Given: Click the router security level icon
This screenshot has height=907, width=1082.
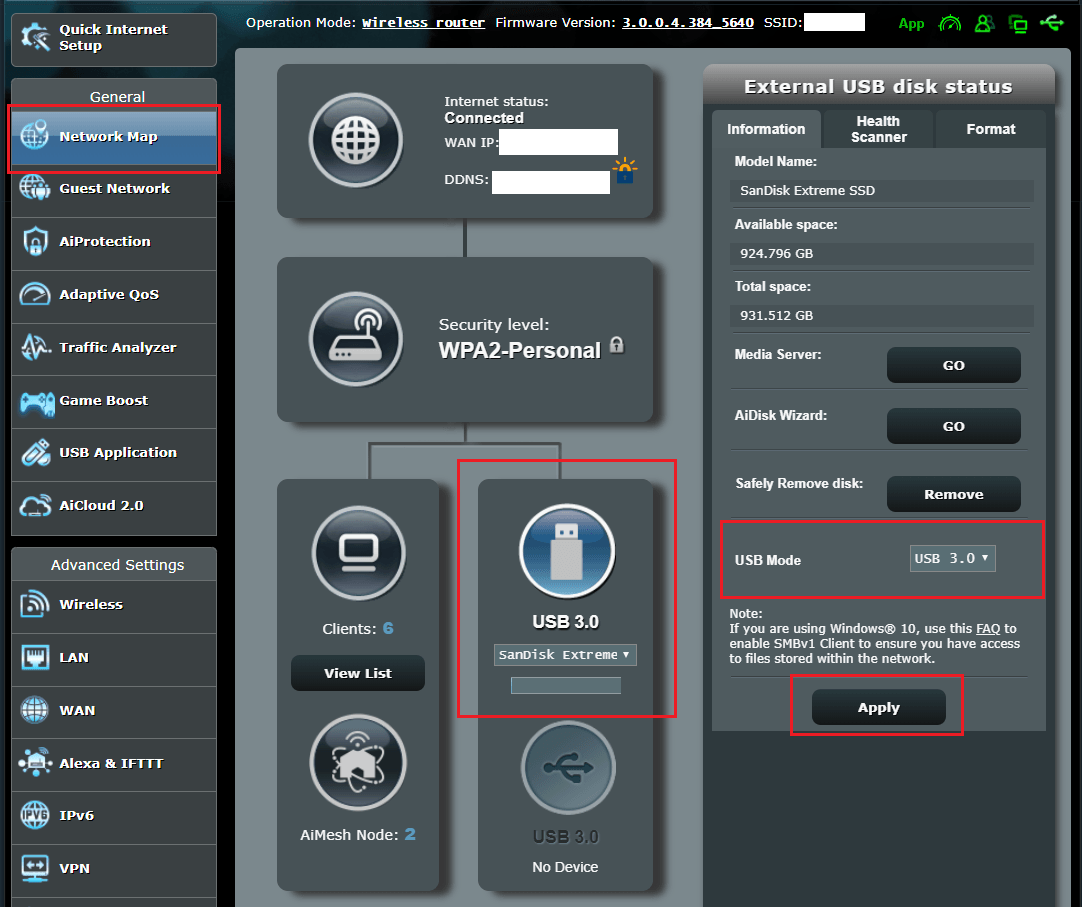Looking at the screenshot, I should click(356, 339).
